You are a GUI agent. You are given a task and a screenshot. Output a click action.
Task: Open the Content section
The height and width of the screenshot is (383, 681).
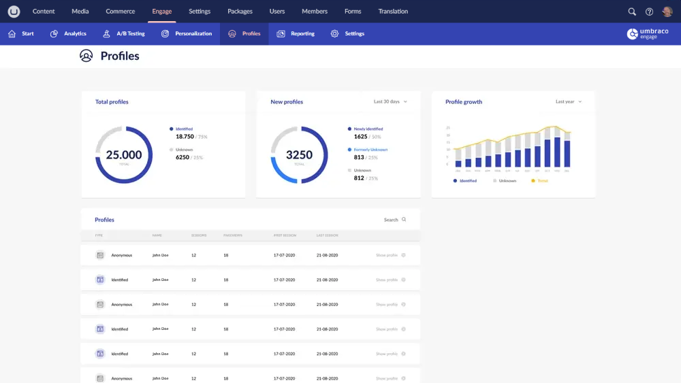[43, 11]
